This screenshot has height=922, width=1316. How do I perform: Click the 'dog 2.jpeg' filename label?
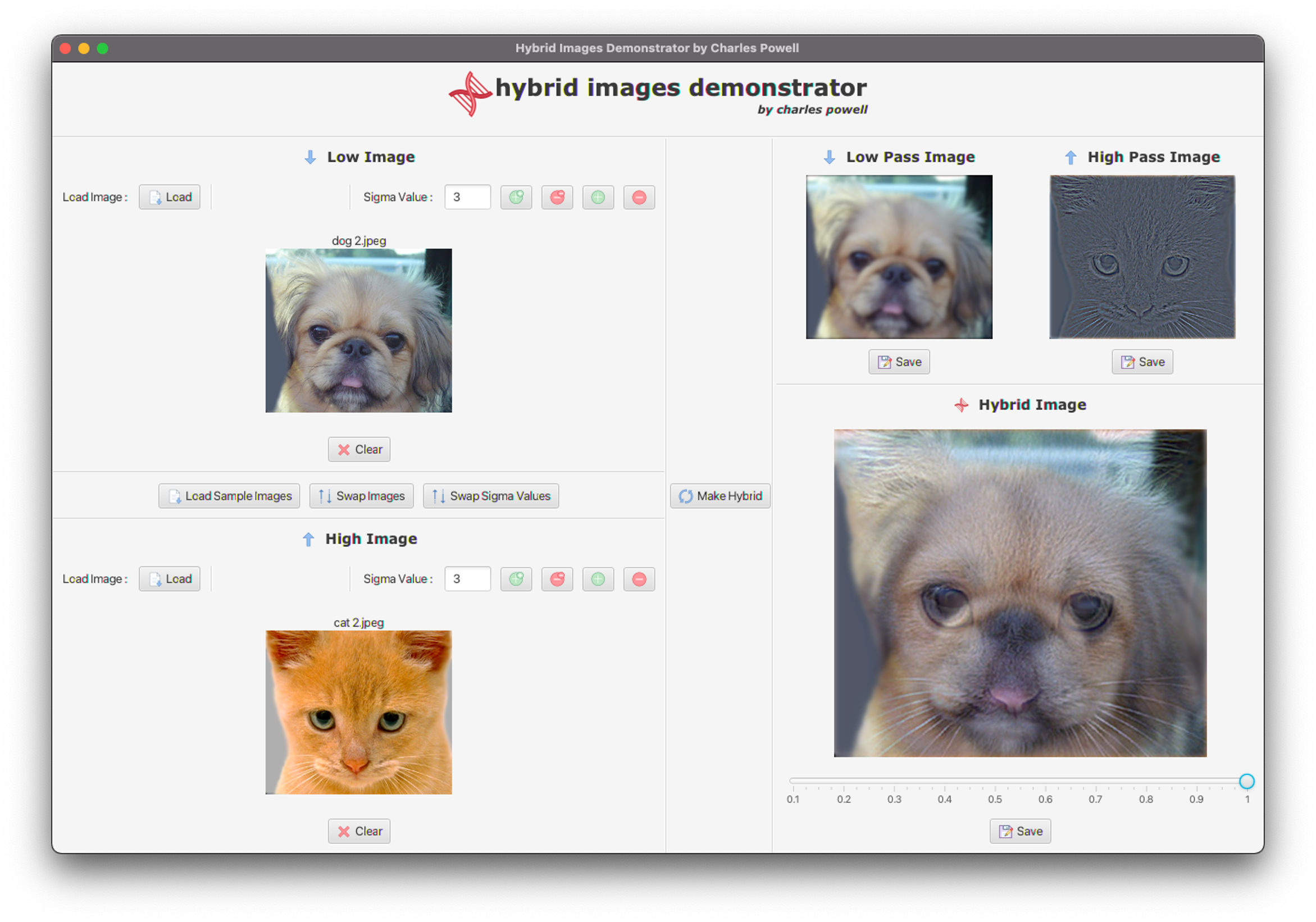[x=359, y=241]
